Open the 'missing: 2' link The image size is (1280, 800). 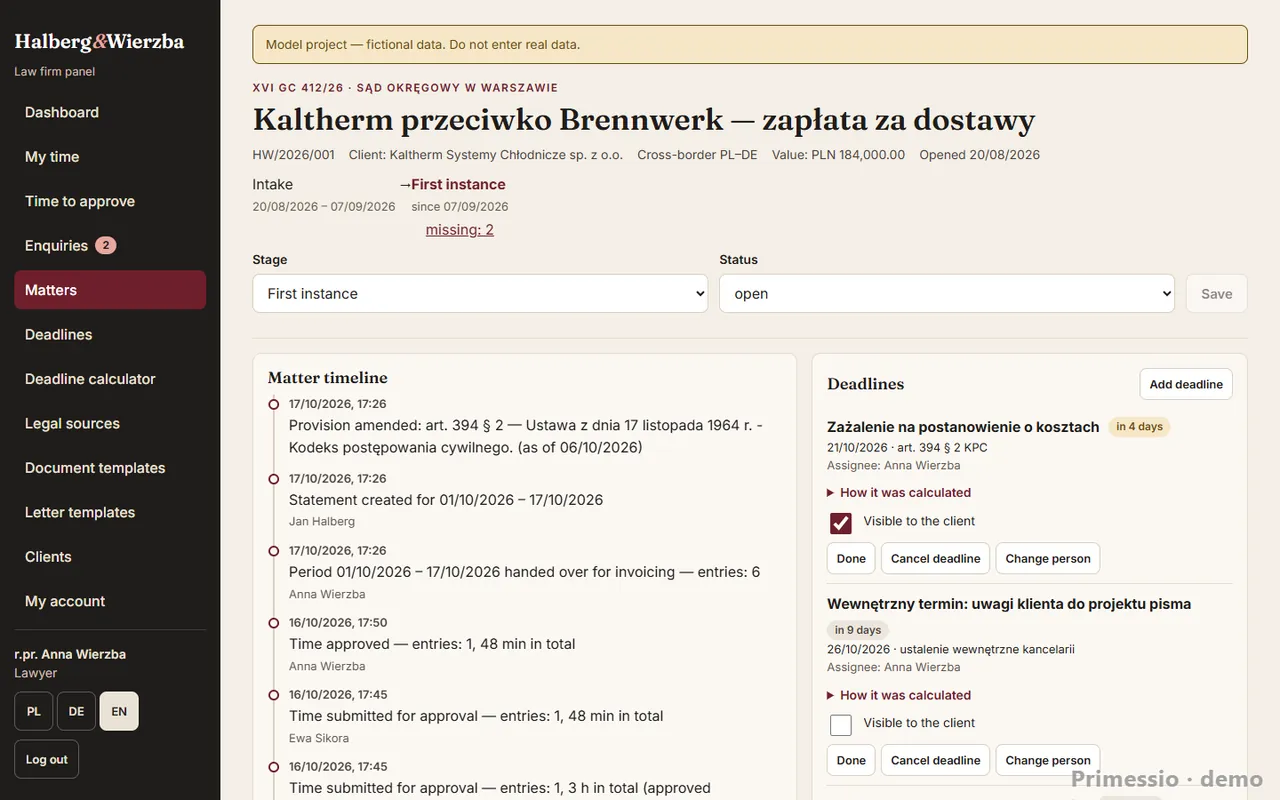click(460, 230)
